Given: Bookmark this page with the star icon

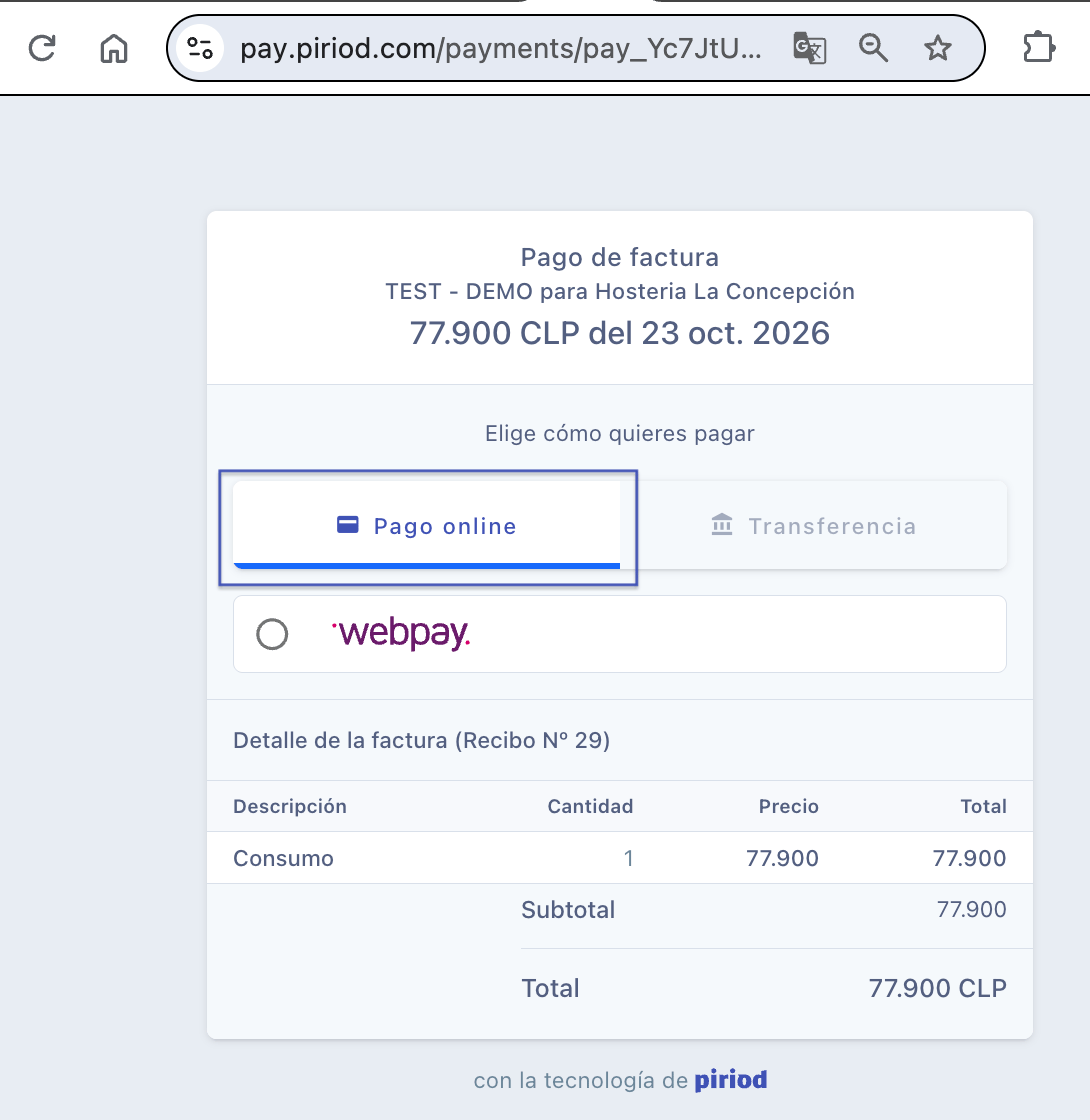Looking at the screenshot, I should tap(937, 49).
